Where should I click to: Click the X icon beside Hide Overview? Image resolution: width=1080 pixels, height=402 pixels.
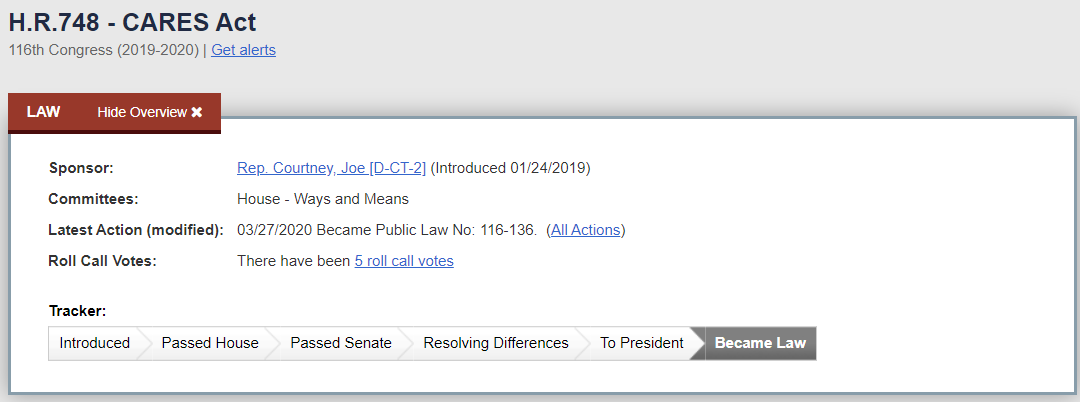197,112
